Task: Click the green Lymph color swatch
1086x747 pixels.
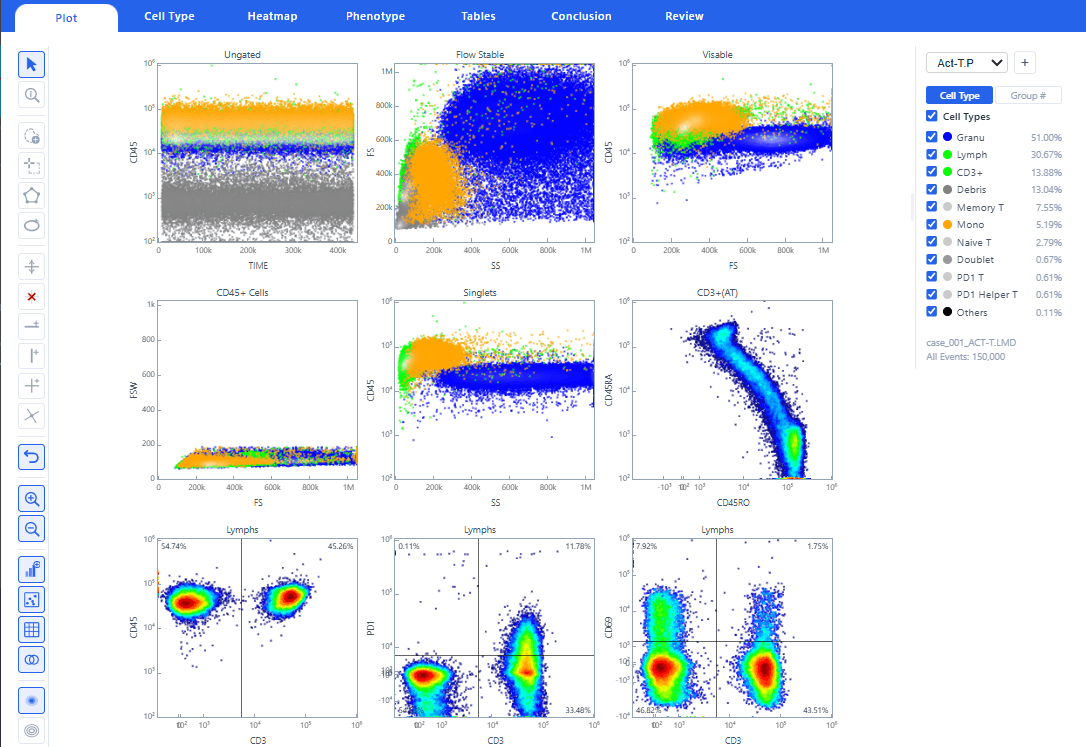Action: click(947, 154)
